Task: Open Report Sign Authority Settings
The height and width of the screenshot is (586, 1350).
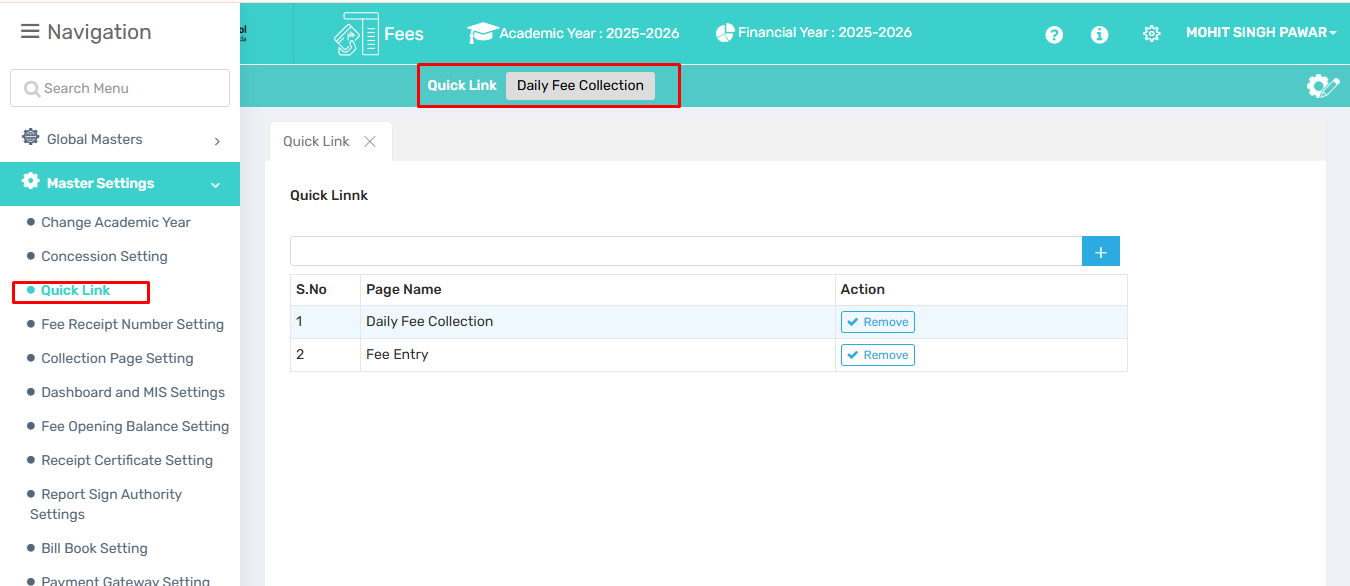Action: coord(106,504)
